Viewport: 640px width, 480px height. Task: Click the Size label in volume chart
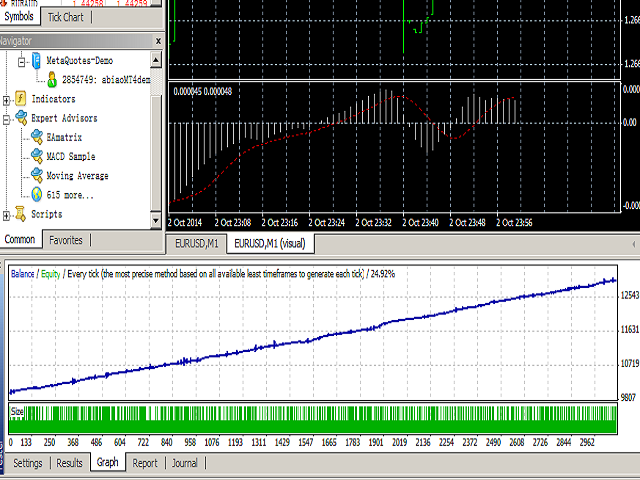coord(17,411)
